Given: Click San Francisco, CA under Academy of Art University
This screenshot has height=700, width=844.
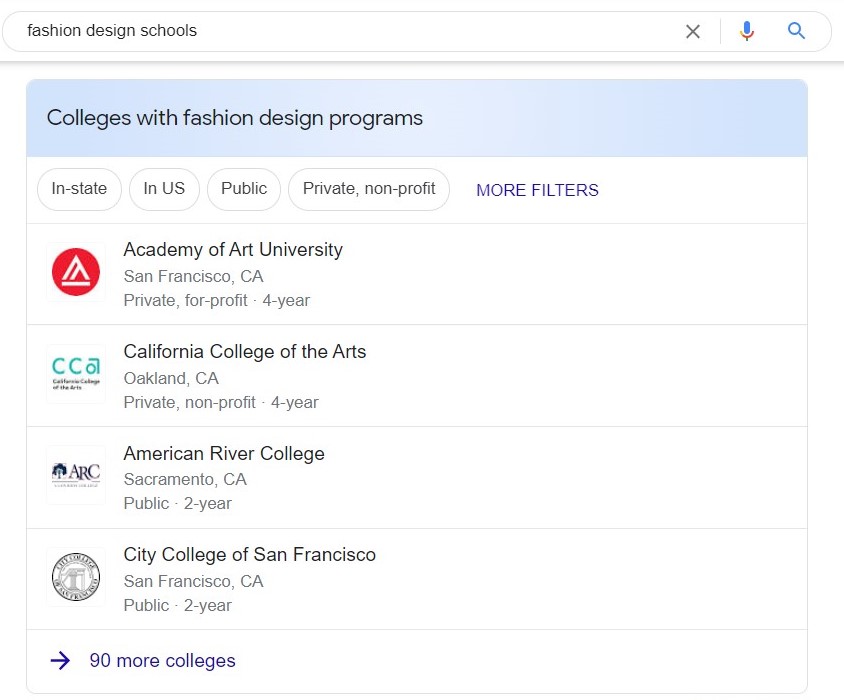Looking at the screenshot, I should coord(193,277).
